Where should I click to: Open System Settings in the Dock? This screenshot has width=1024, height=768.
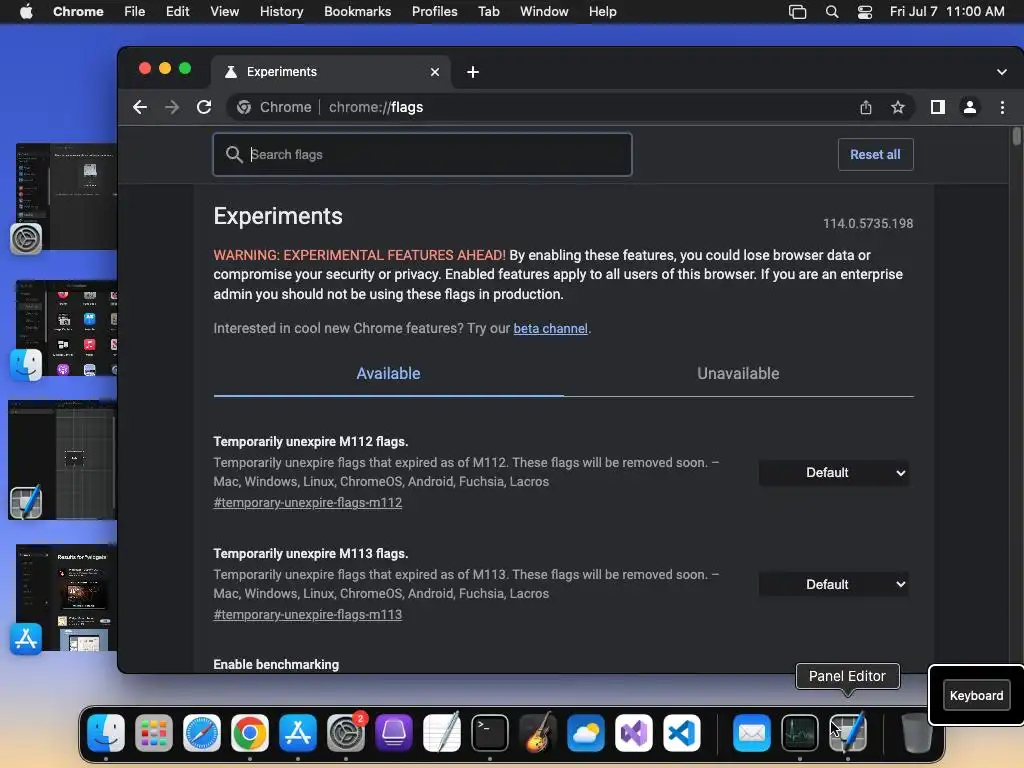coord(345,733)
